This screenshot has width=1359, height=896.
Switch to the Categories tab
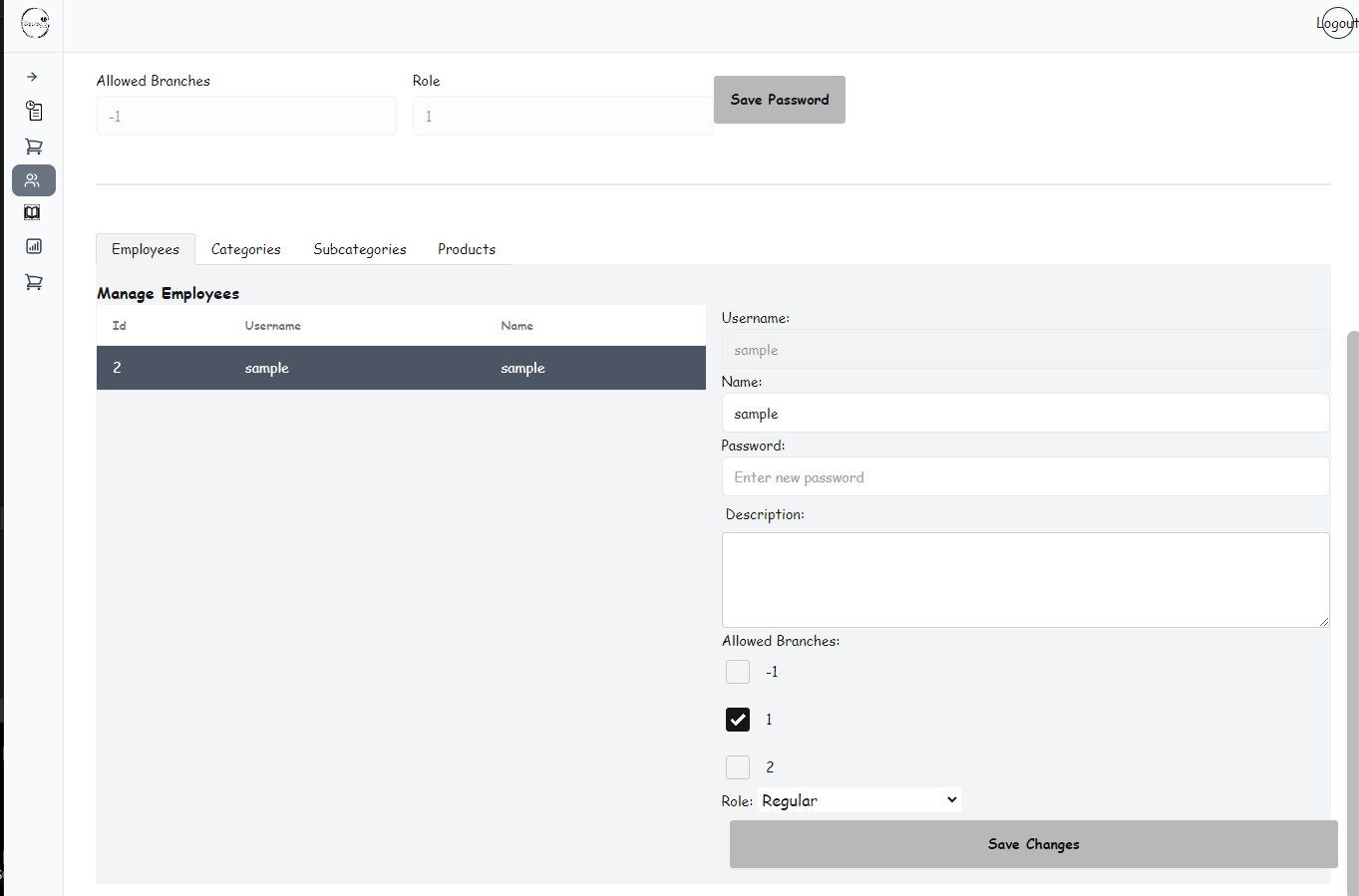pos(245,248)
